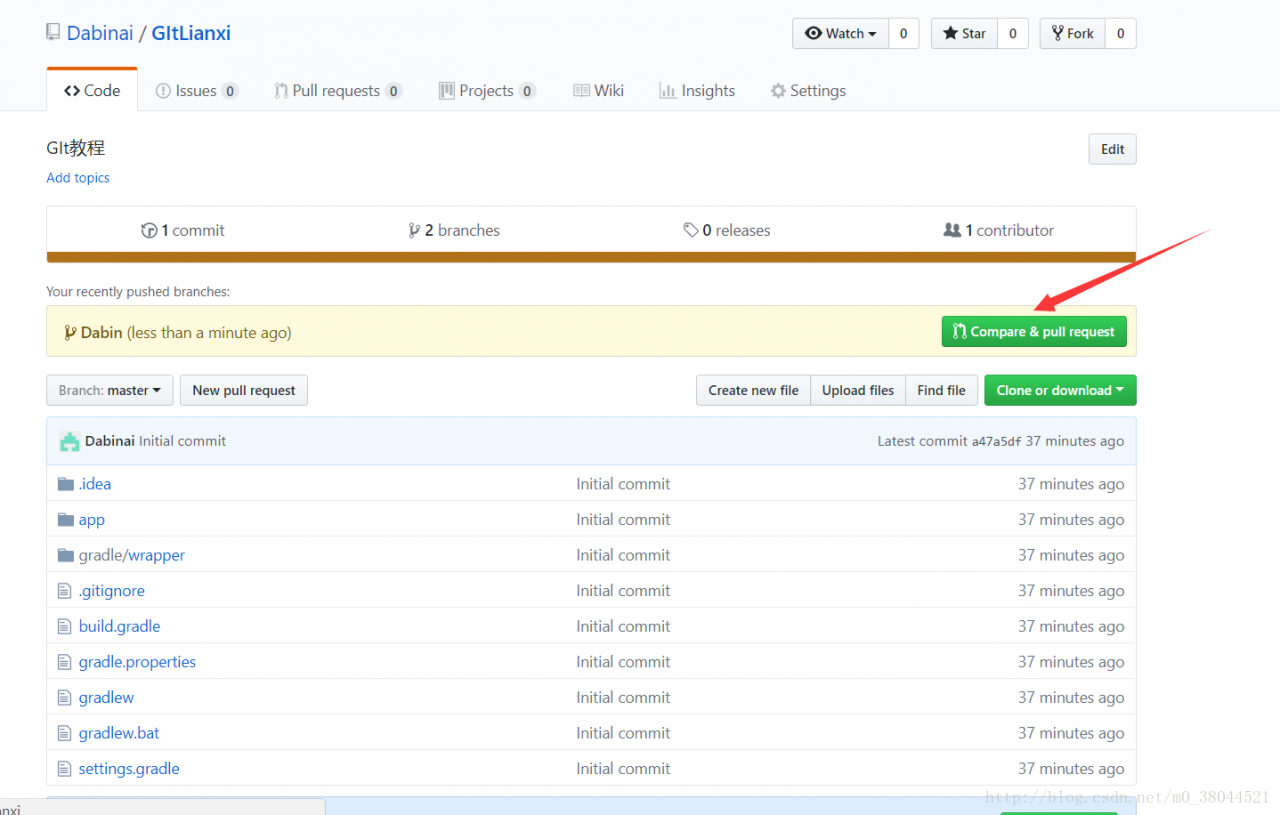This screenshot has height=815, width=1280.
Task: Click the gradlew file icon
Action: (65, 698)
